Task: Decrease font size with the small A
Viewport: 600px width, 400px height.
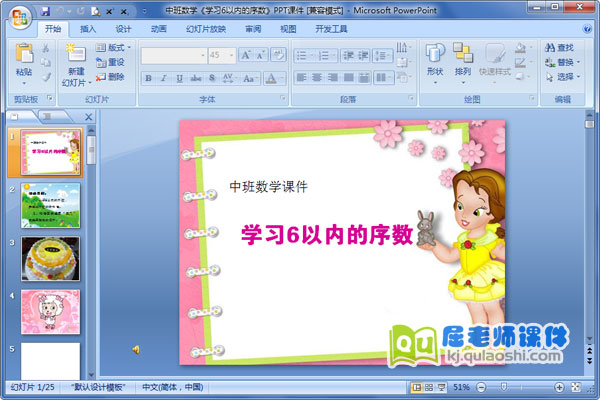Action: pos(260,56)
